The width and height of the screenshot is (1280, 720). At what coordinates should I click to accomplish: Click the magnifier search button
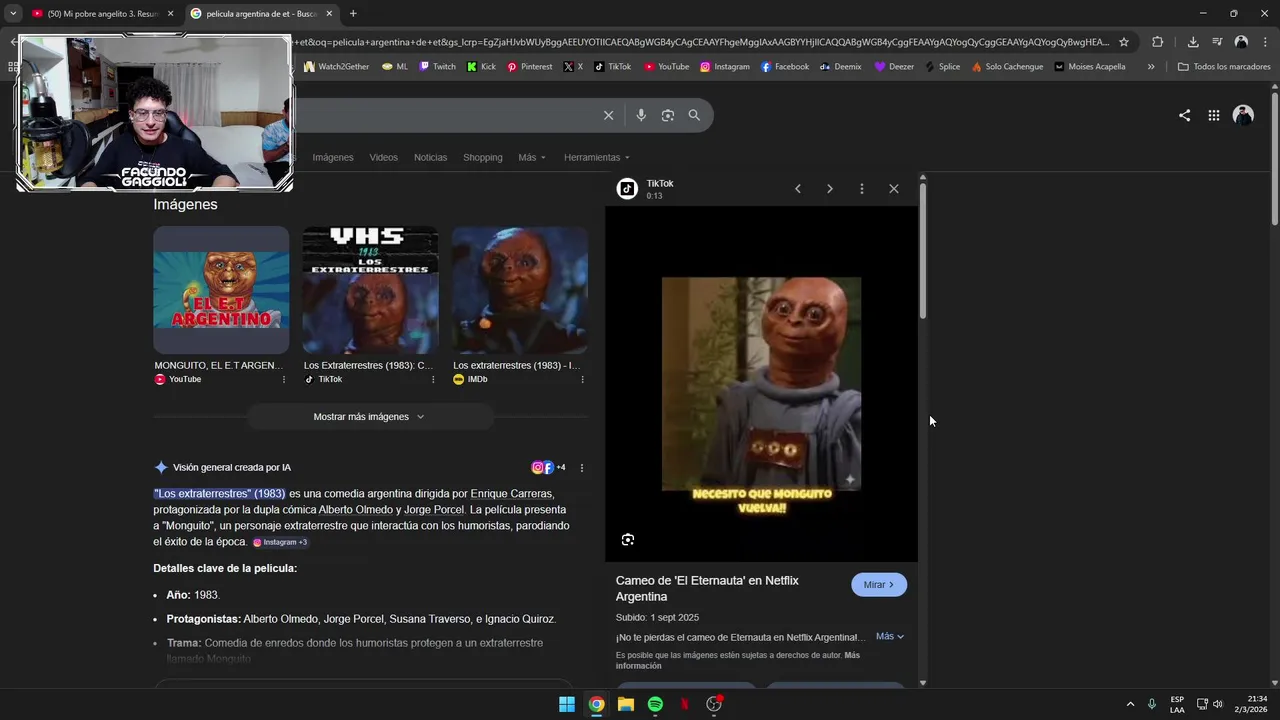[x=694, y=115]
